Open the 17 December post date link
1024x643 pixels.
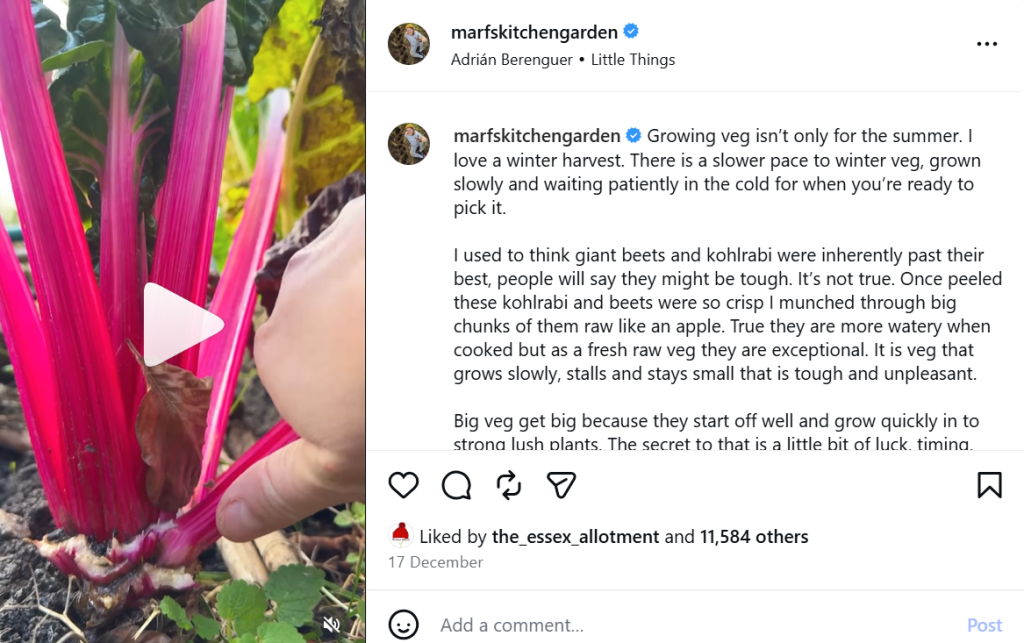[436, 562]
